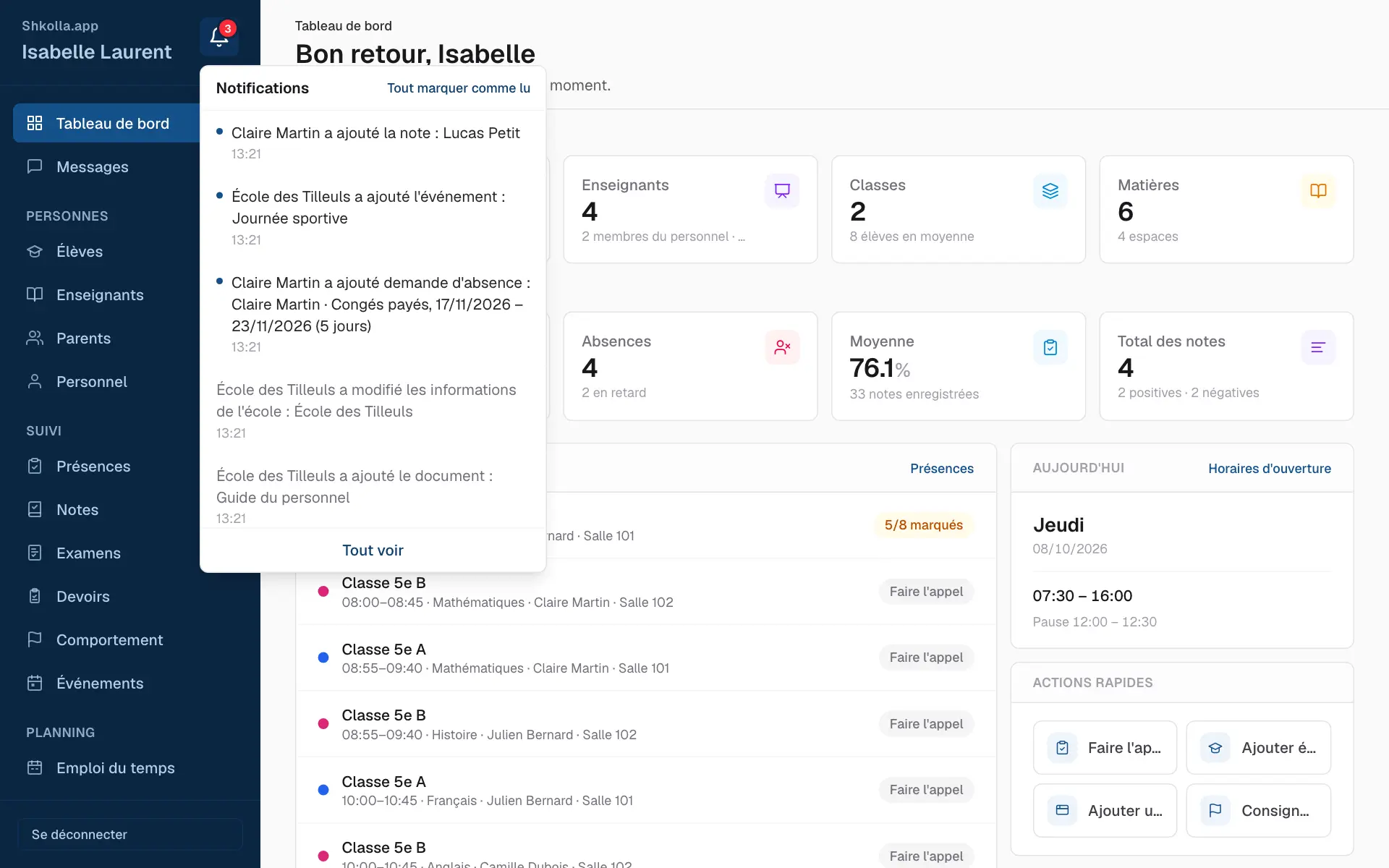This screenshot has height=868, width=1389.
Task: Click the Ajouter u... quick action
Action: click(1105, 810)
